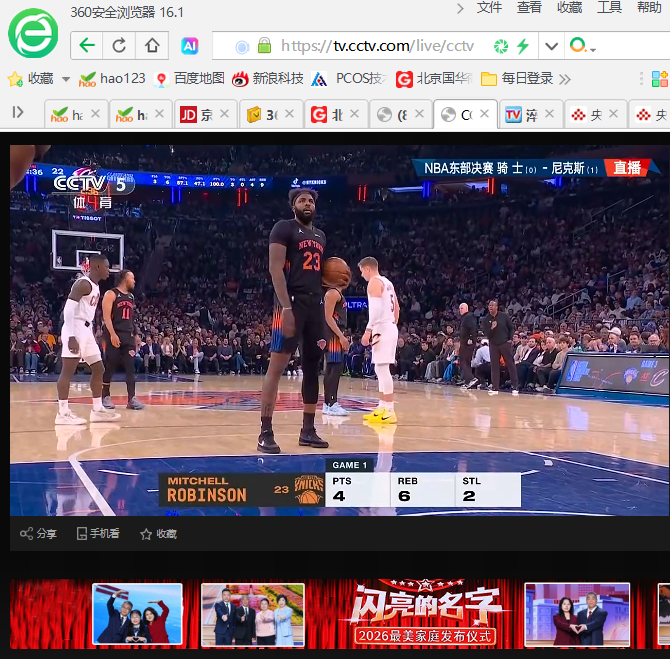This screenshot has width=670, height=659.
Task: Expand the 收藏 bookmarks dropdown arrow
Action: (x=66, y=79)
